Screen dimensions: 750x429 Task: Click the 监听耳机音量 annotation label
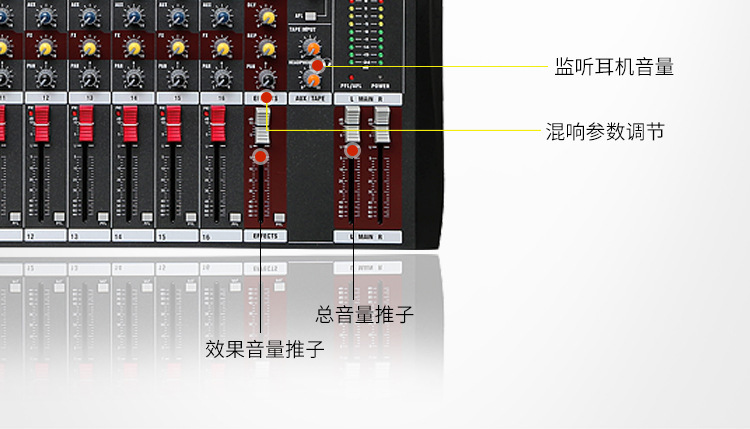(x=614, y=66)
